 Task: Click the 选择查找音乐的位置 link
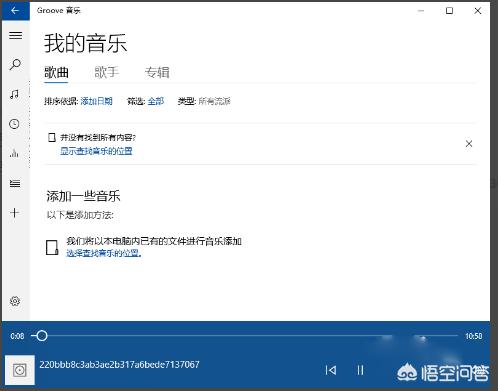104,253
